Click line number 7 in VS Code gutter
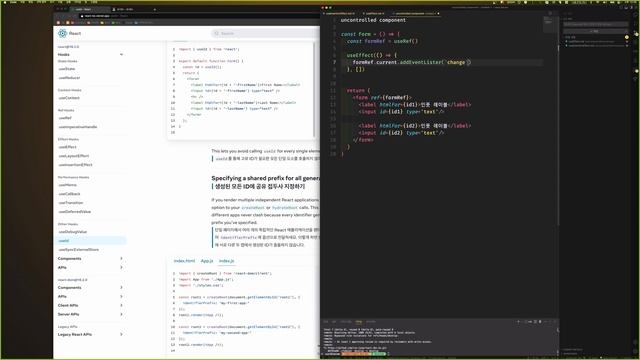This screenshot has height=360, width=640. pyautogui.click(x=334, y=62)
